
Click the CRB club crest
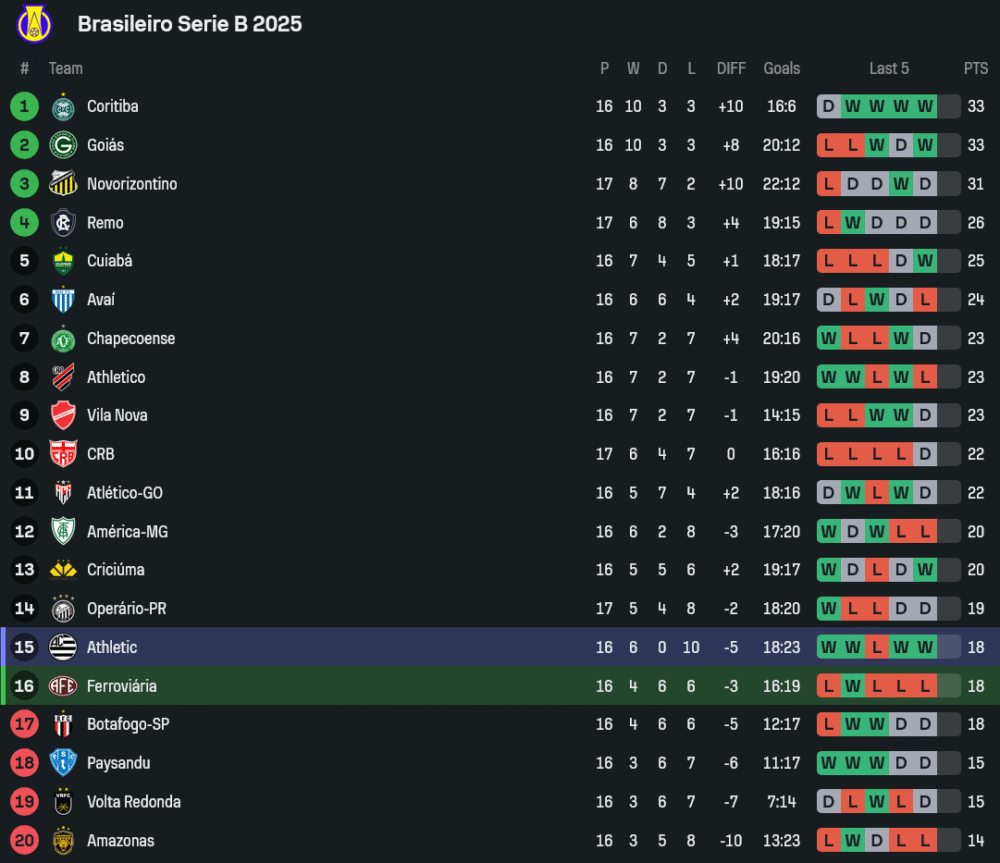coord(63,454)
